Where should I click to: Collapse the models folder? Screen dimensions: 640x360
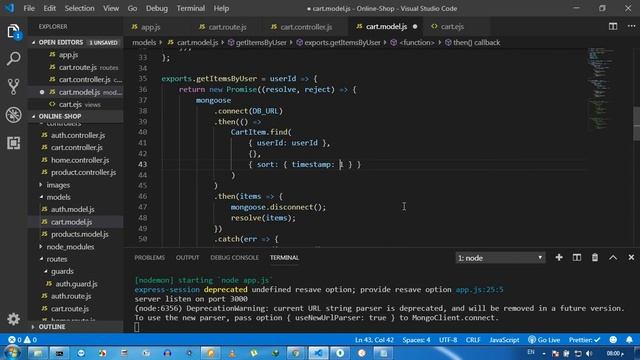click(58, 197)
